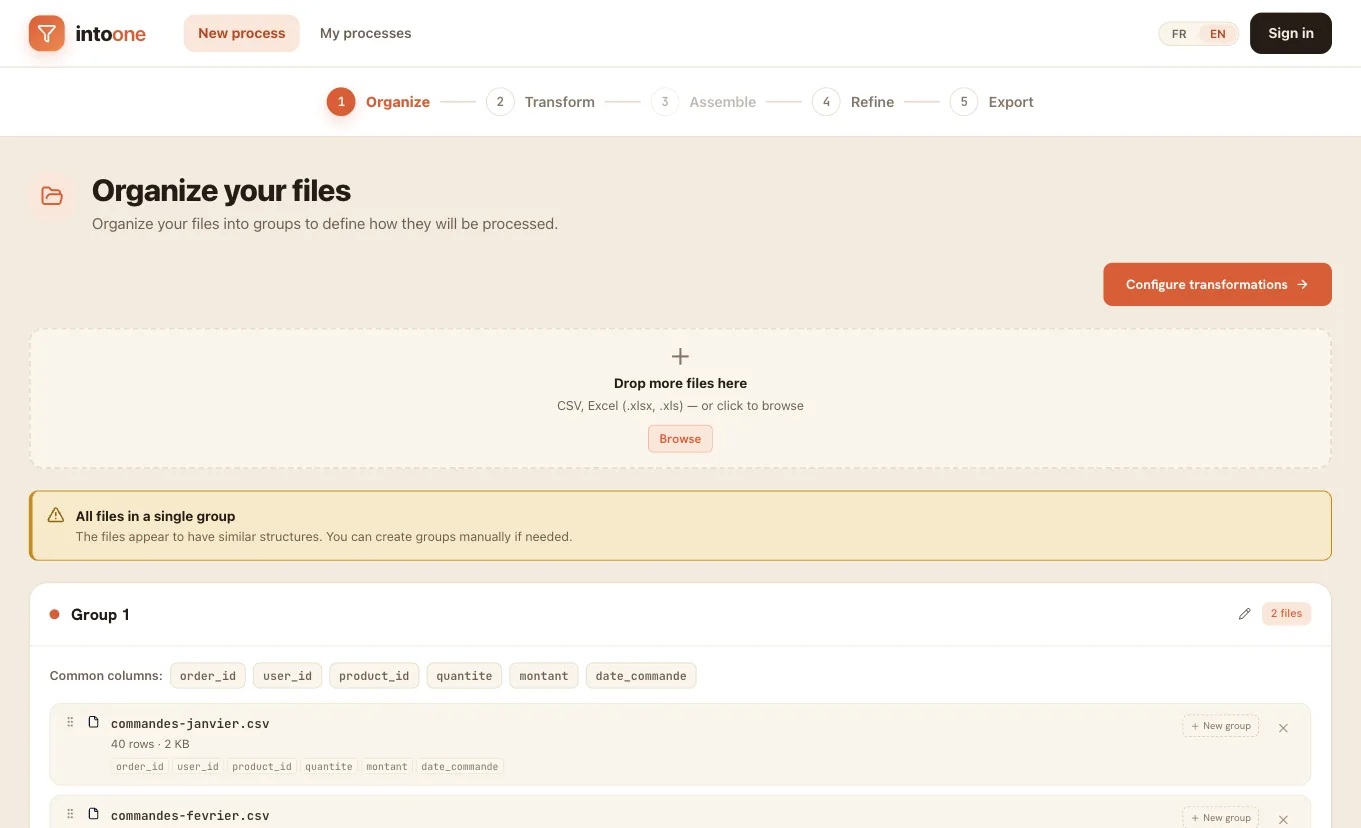Go to step 4 Refine
The width and height of the screenshot is (1361, 828).
click(x=853, y=102)
